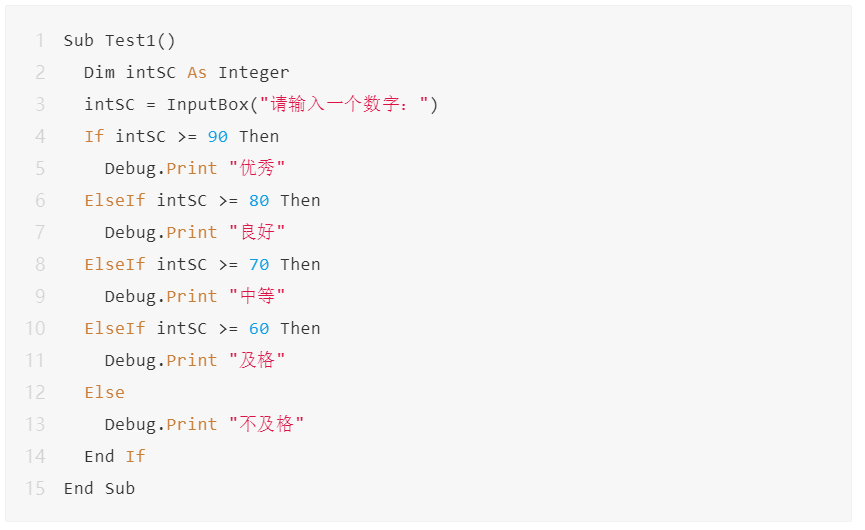Click line number 10 in the gutter
This screenshot has height=530, width=865.
pyautogui.click(x=35, y=328)
